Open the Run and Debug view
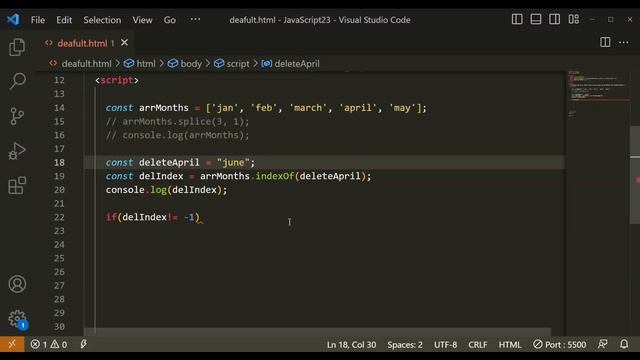 click(x=17, y=151)
